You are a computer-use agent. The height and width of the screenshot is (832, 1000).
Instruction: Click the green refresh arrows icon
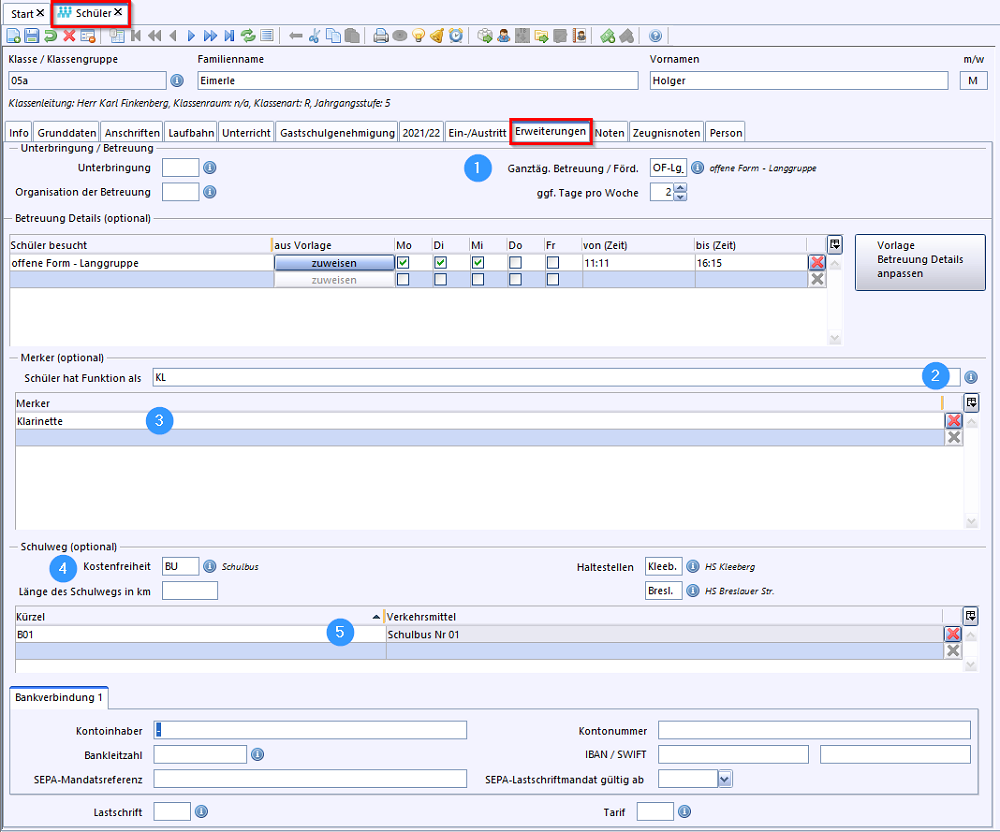click(x=248, y=36)
